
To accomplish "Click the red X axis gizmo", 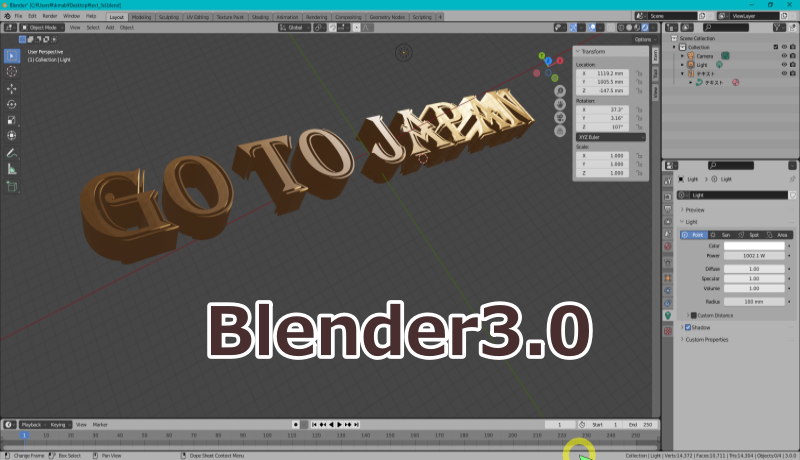I will click(560, 60).
